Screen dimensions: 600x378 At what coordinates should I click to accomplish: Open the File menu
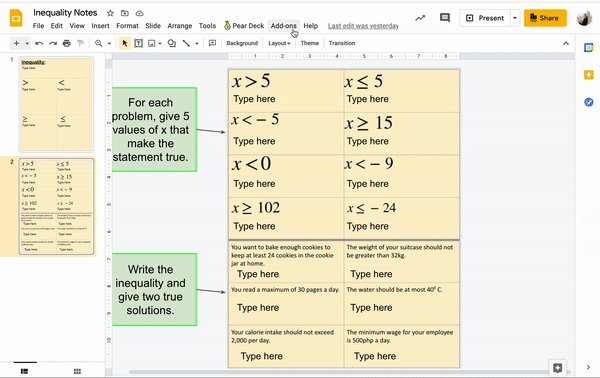pos(38,26)
